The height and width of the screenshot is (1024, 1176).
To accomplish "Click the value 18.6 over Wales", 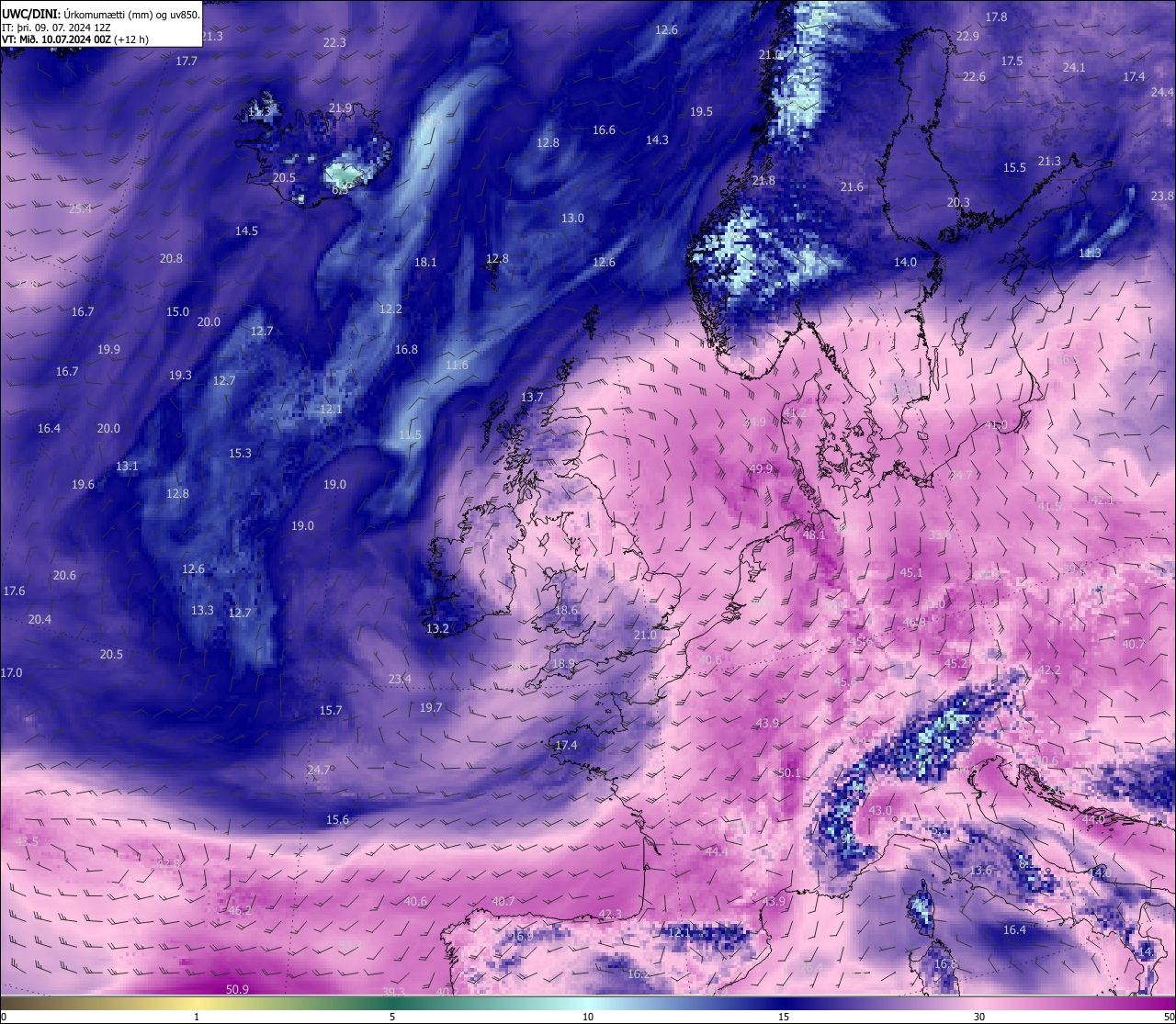I will 566,610.
